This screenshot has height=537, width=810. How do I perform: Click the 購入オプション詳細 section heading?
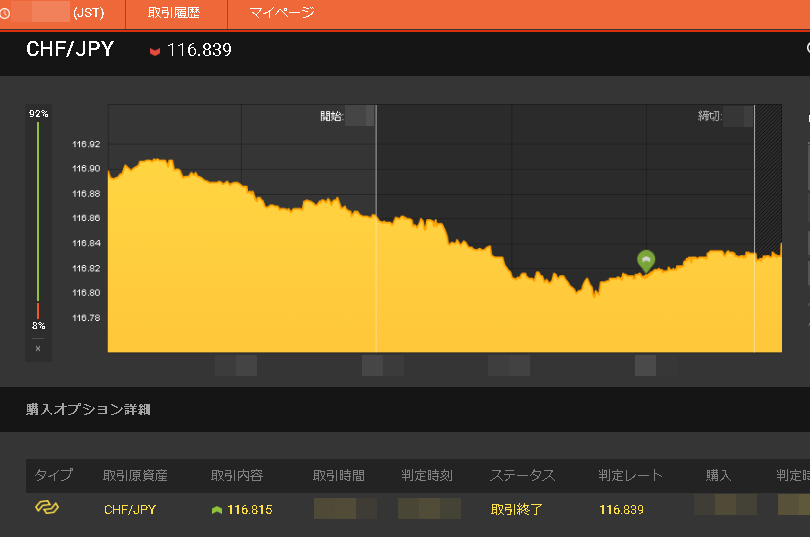[88, 409]
